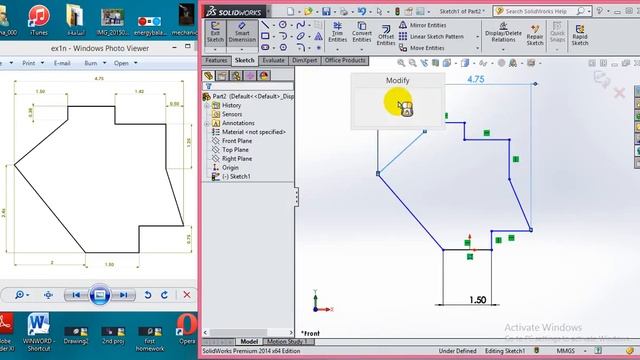Click the 1.50 dimension in sketch
This screenshot has height=360, width=640.
click(477, 300)
